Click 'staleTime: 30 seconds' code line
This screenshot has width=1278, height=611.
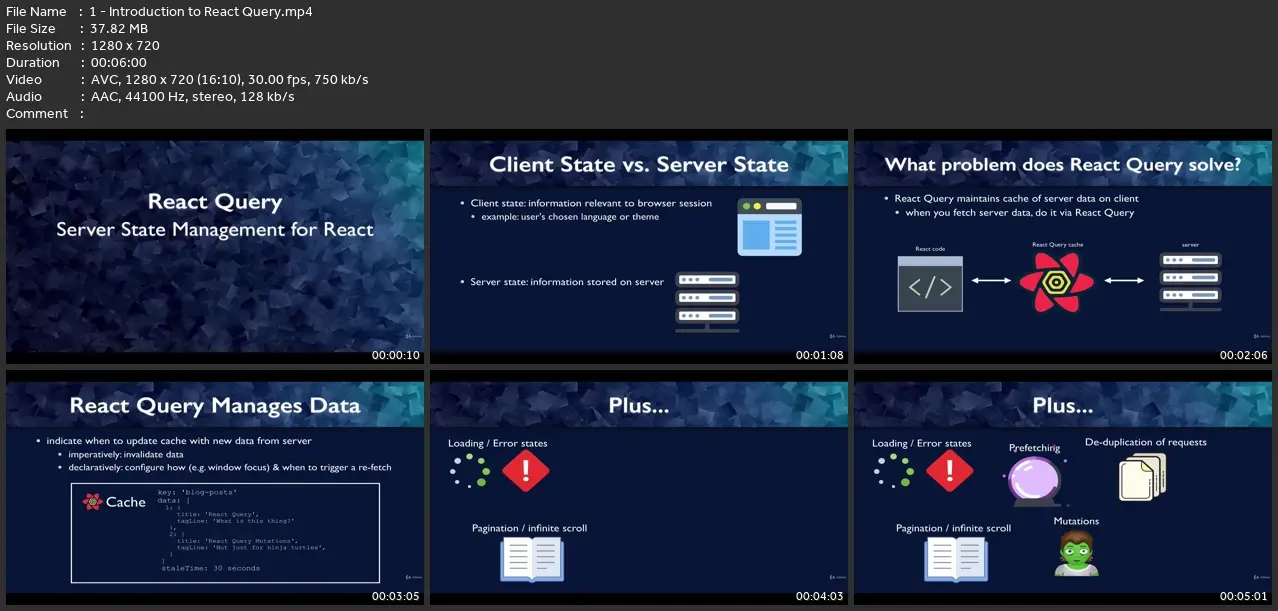click(211, 568)
